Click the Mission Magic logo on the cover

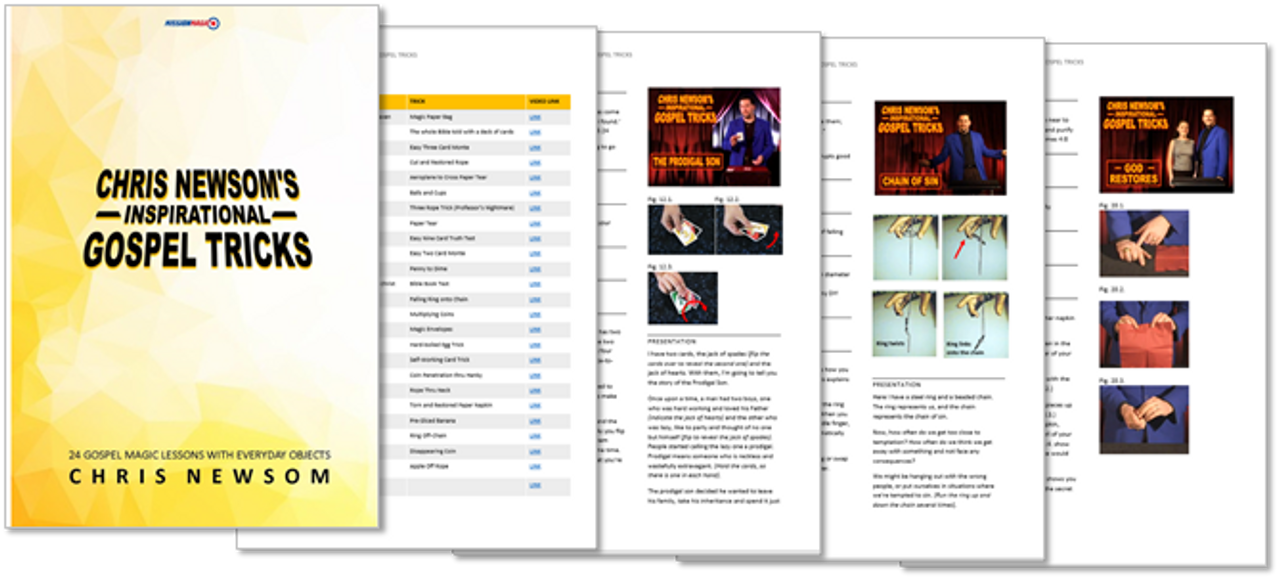click(193, 22)
